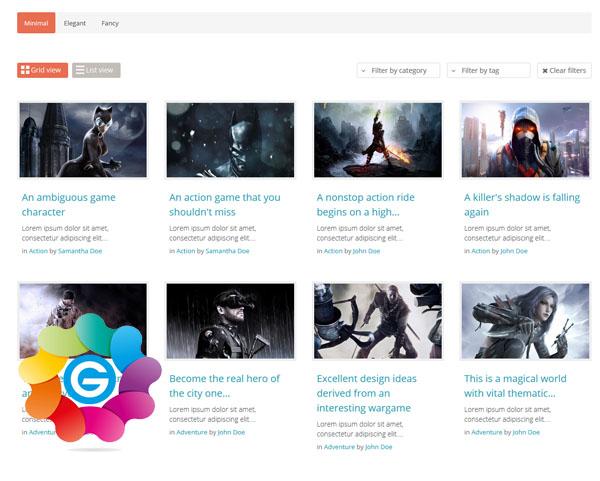Click John Doe under nonstop action ride

(366, 251)
